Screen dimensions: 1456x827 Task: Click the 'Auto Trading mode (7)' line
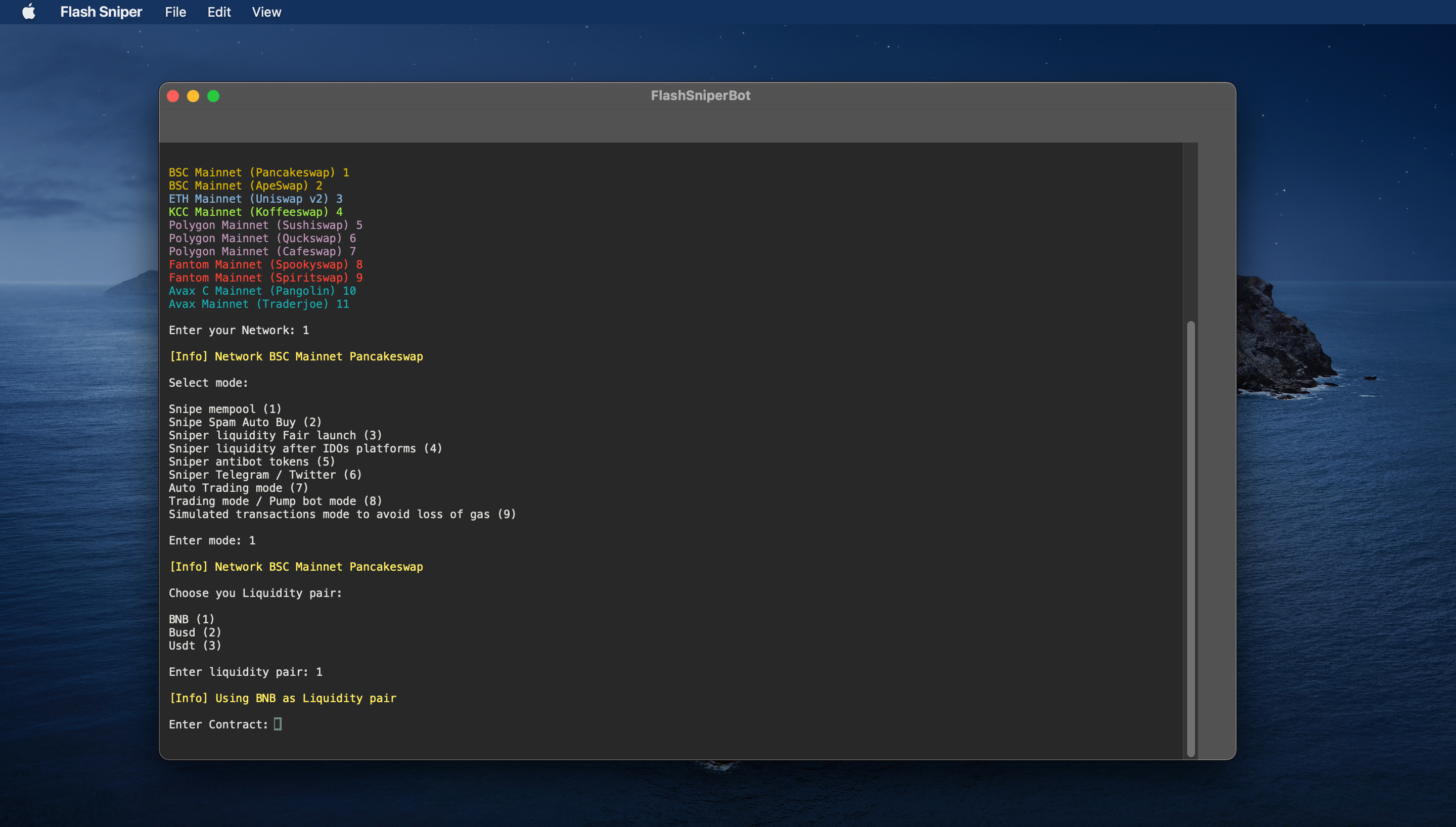[x=239, y=488]
